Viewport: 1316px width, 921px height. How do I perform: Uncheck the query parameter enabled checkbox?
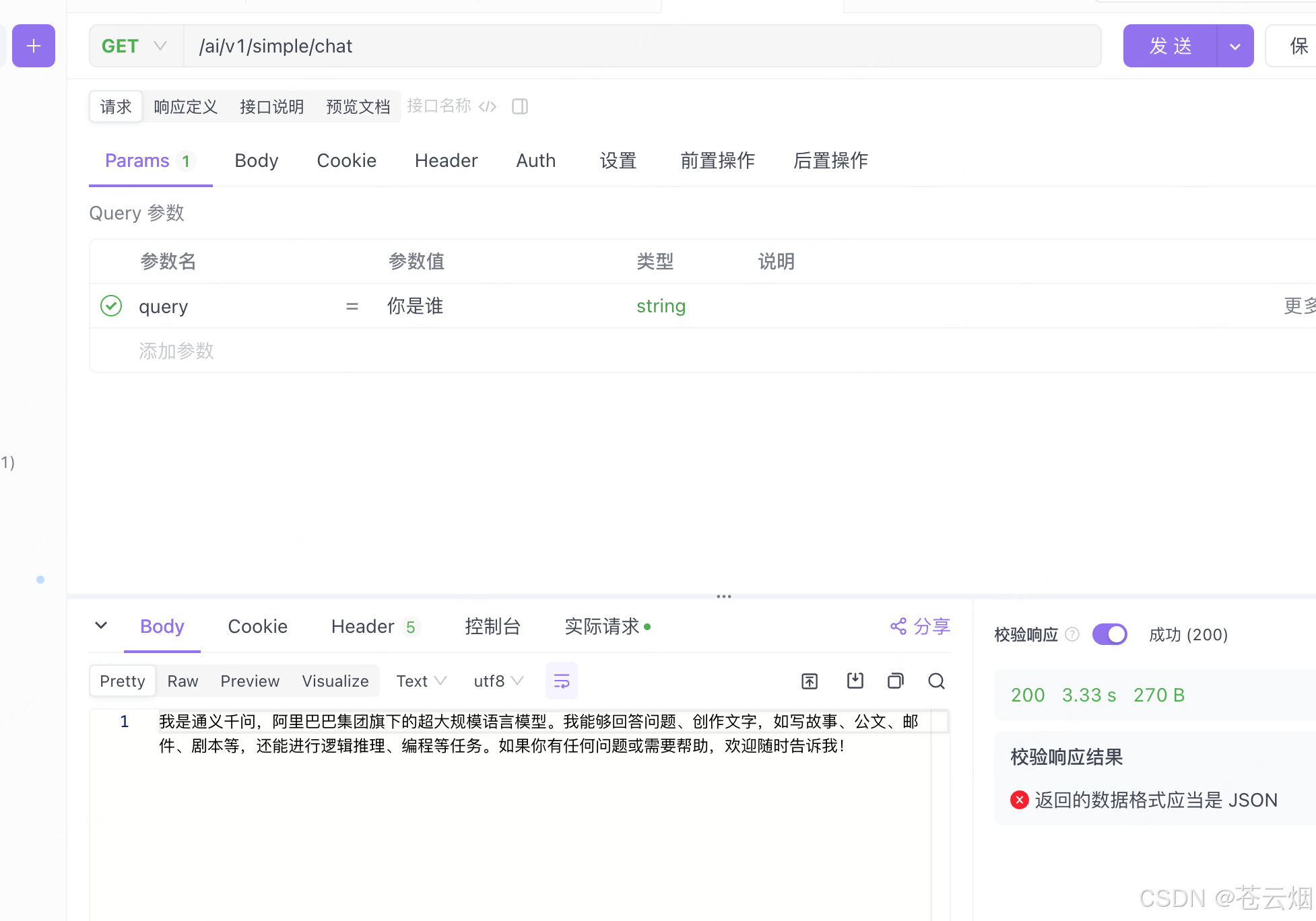point(111,306)
